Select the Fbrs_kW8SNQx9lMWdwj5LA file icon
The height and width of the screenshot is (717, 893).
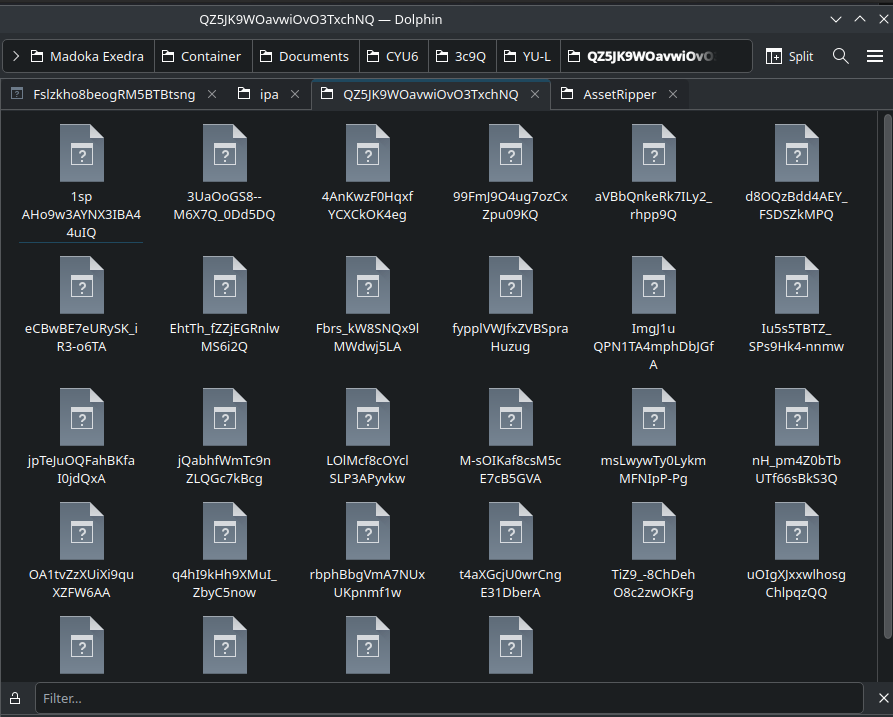[x=367, y=285]
